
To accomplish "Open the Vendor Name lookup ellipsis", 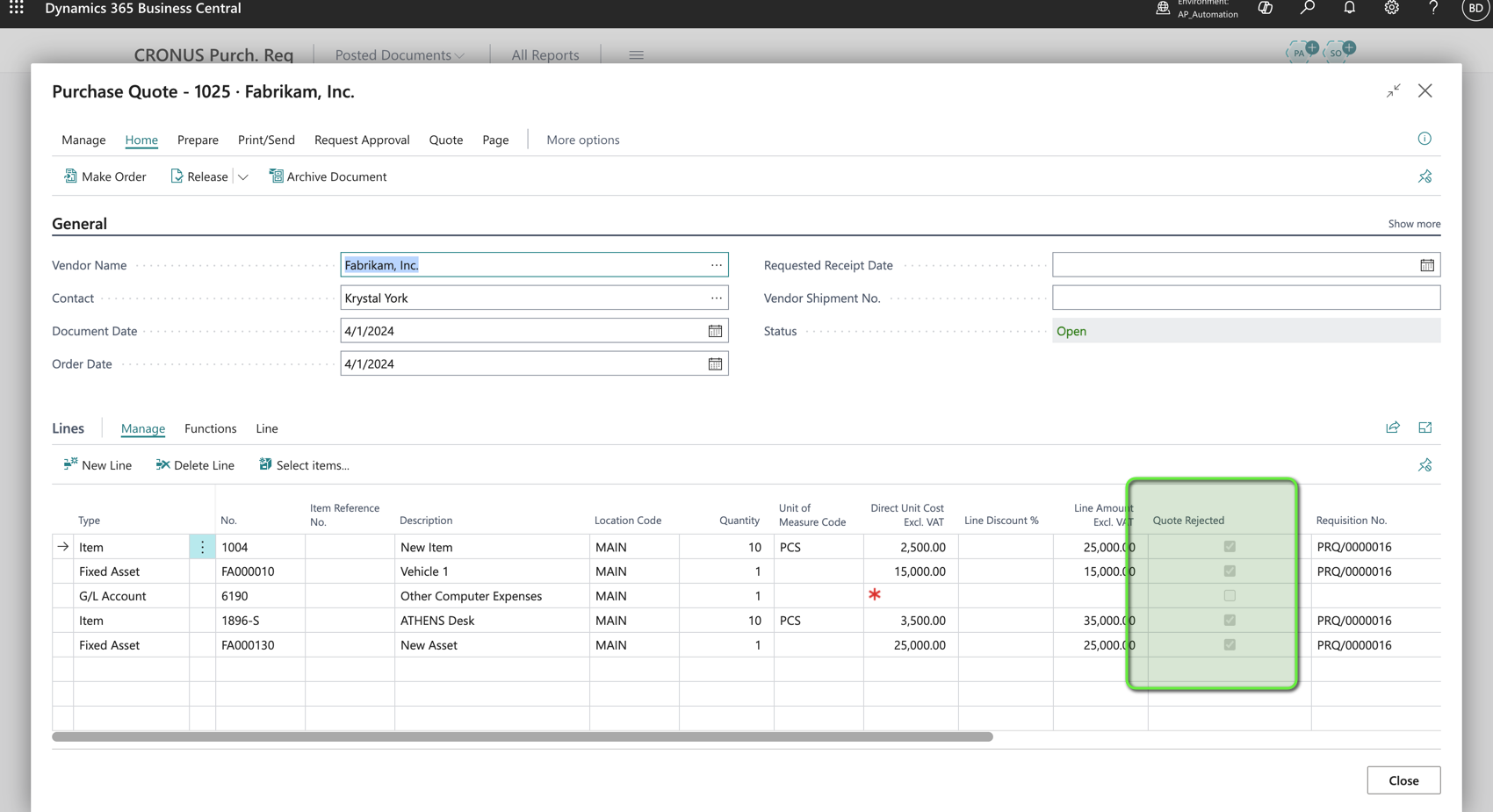I will [717, 265].
